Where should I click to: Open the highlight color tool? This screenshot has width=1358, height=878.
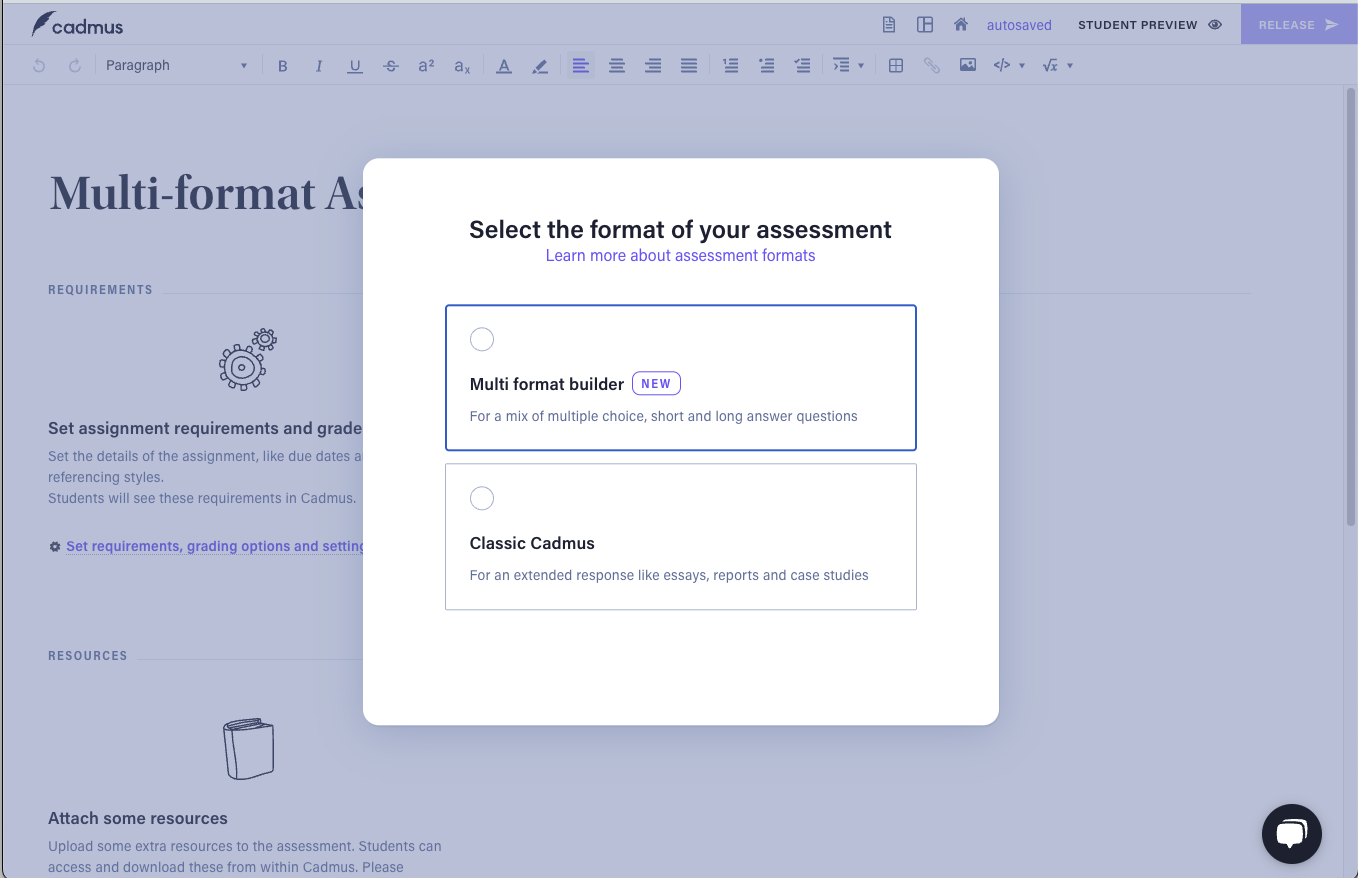pos(540,66)
